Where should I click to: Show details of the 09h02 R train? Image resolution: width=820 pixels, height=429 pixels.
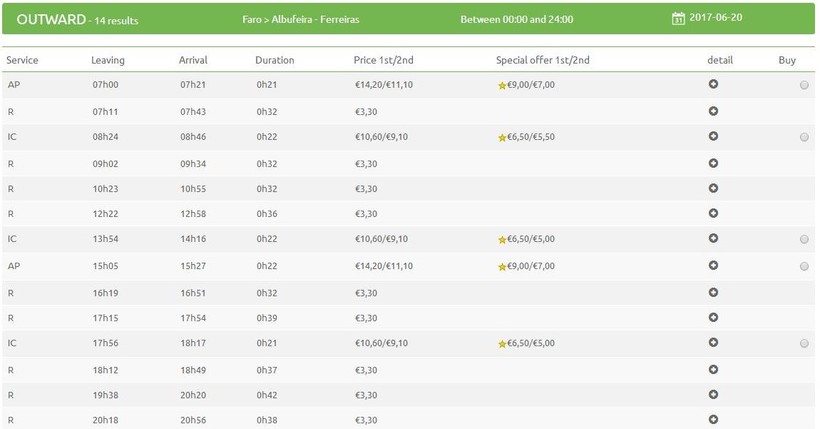click(713, 162)
